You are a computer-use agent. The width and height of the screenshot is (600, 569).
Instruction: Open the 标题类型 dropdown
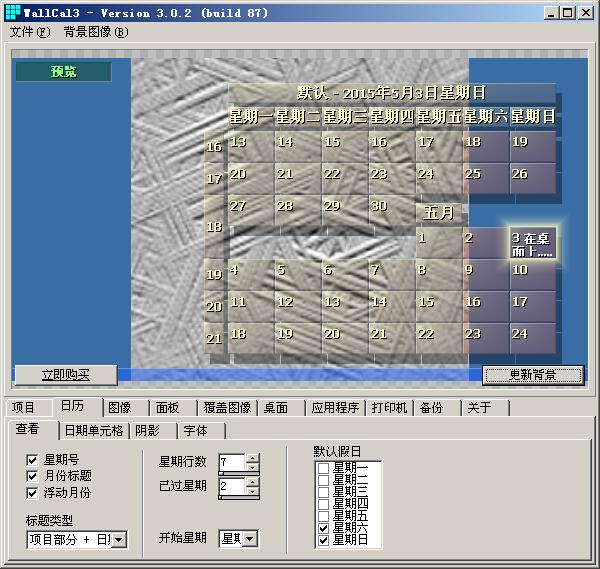(119, 540)
